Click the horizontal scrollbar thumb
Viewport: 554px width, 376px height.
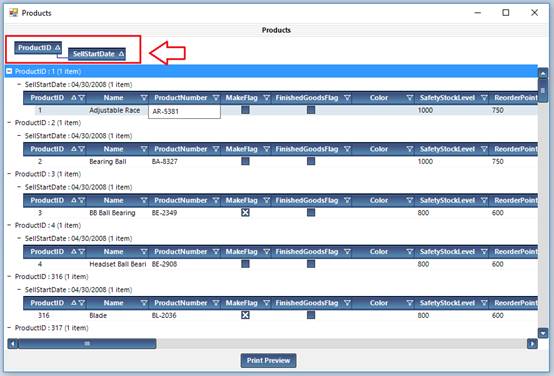pyautogui.click(x=87, y=343)
